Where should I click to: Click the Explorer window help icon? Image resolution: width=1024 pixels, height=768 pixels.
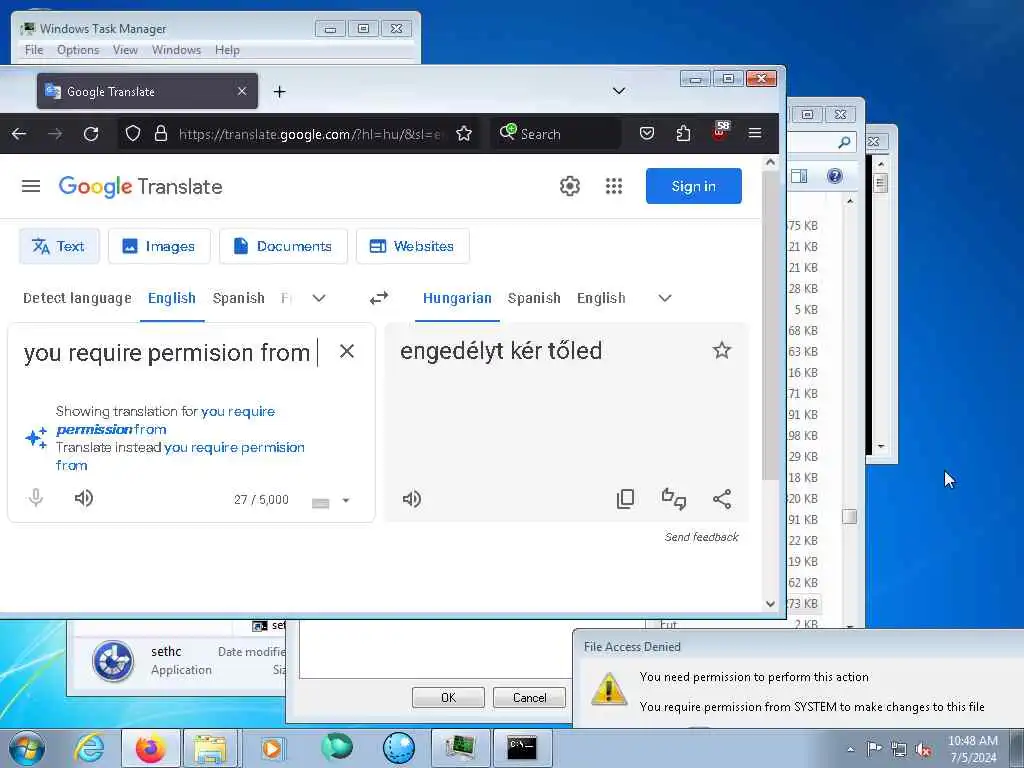(x=835, y=176)
